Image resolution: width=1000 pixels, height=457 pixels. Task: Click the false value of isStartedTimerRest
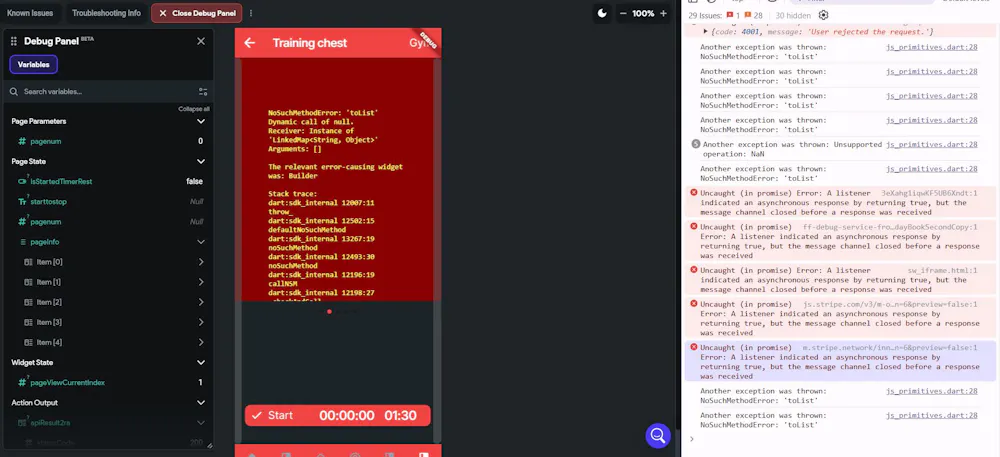click(x=195, y=182)
